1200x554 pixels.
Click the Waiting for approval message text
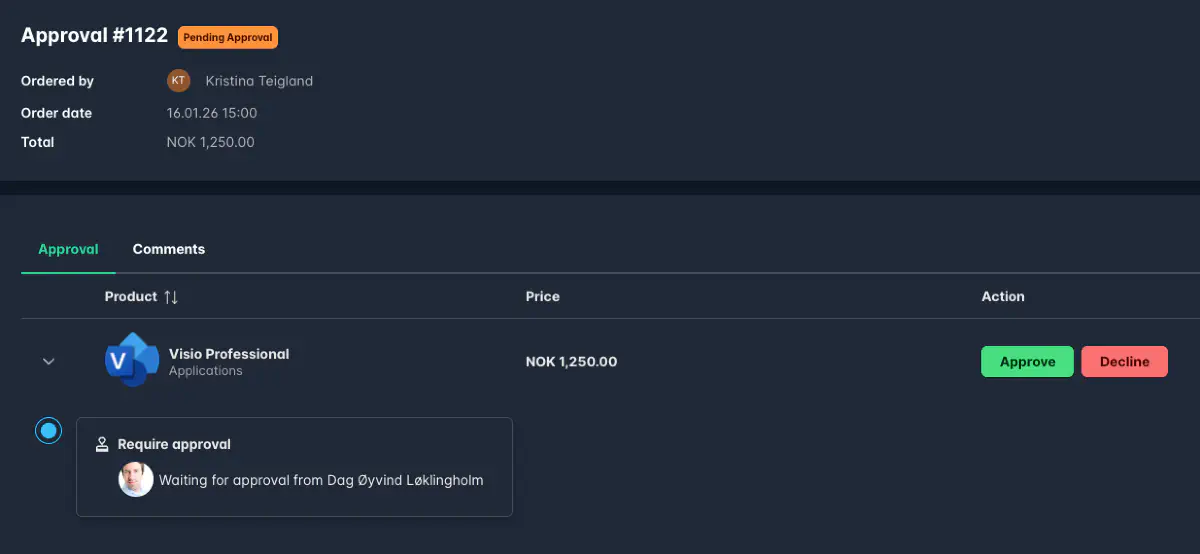[x=321, y=480]
